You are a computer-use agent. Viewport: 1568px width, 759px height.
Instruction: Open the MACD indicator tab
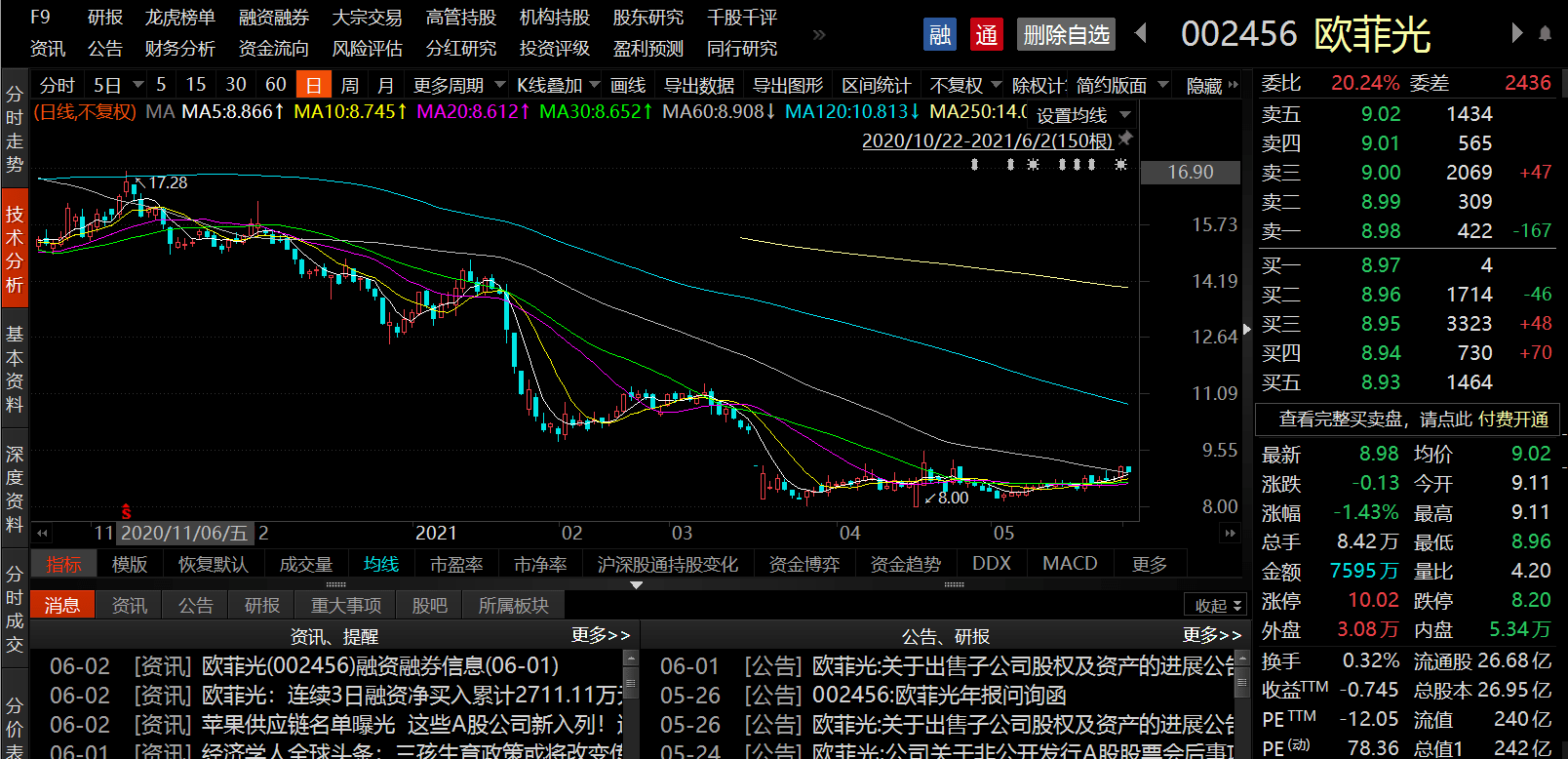point(1070,564)
